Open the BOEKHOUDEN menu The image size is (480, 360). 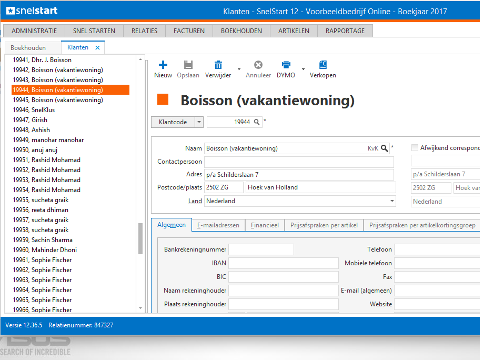[241, 31]
